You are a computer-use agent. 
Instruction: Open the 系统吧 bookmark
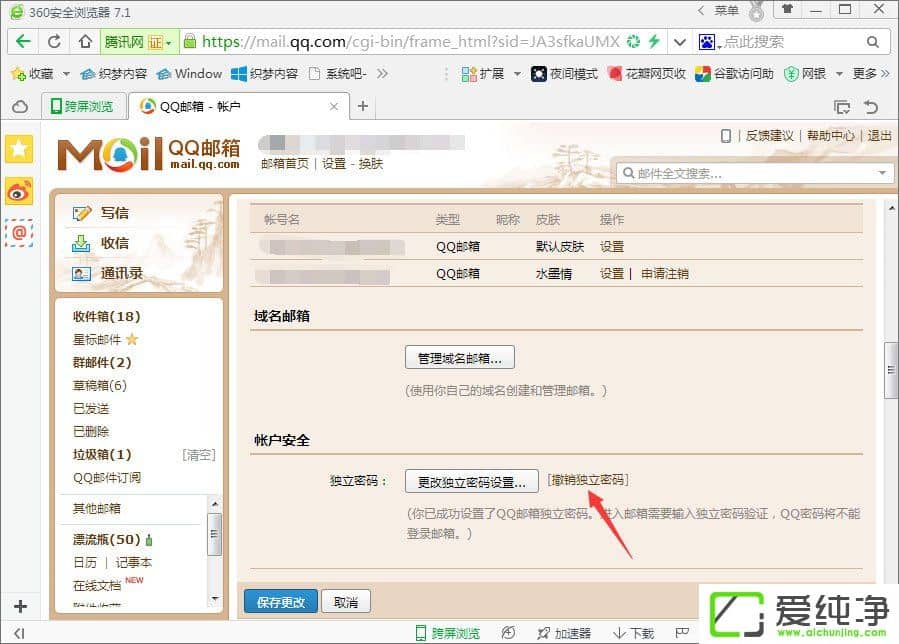338,73
